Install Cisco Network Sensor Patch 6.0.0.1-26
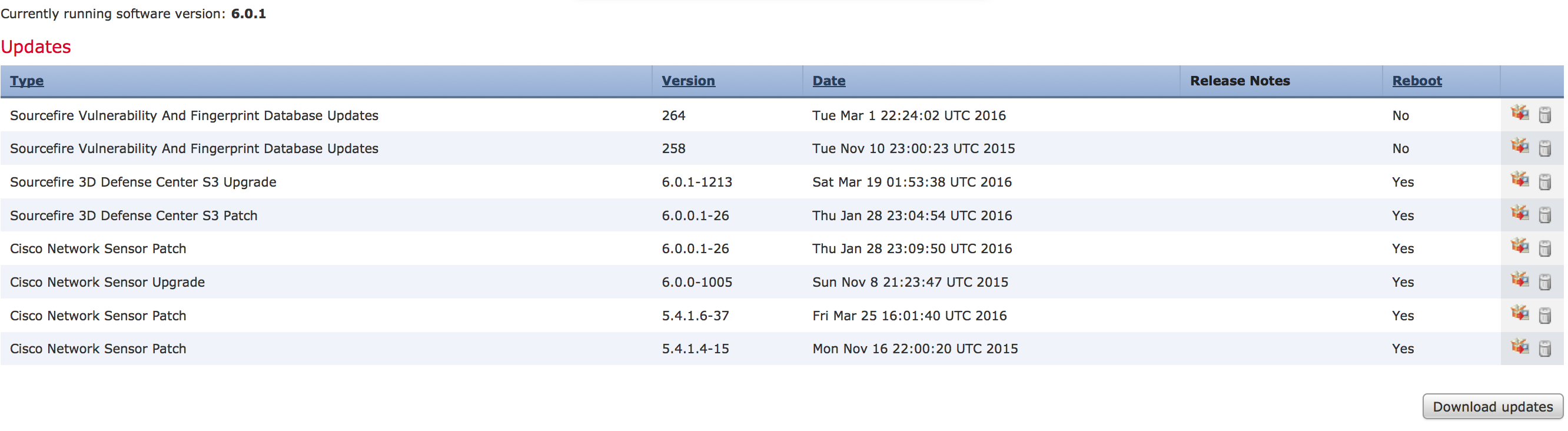The height and width of the screenshot is (431, 1568). [1519, 247]
